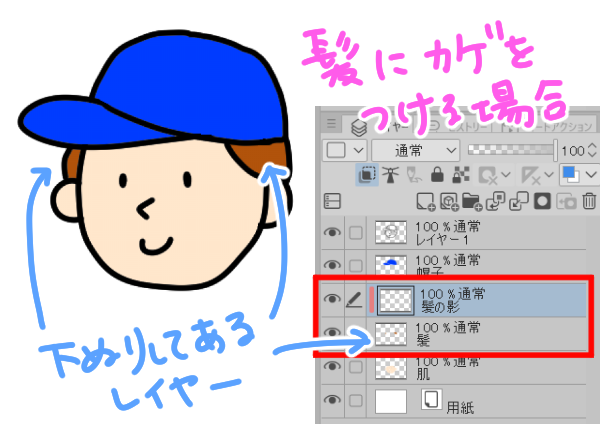Click the pink color label on 髪の影 row

[x=371, y=300]
